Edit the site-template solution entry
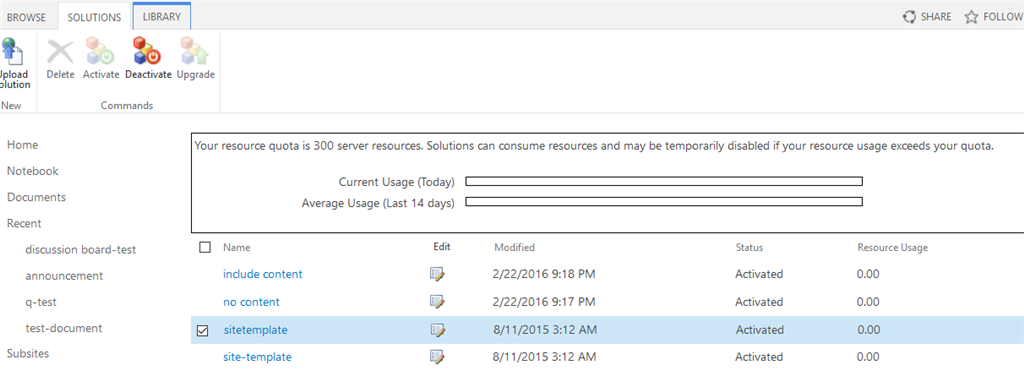This screenshot has width=1024, height=370. pos(438,357)
